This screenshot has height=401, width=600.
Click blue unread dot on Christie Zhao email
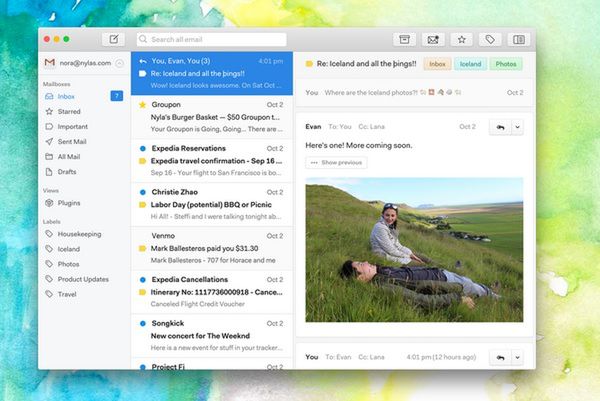point(143,192)
